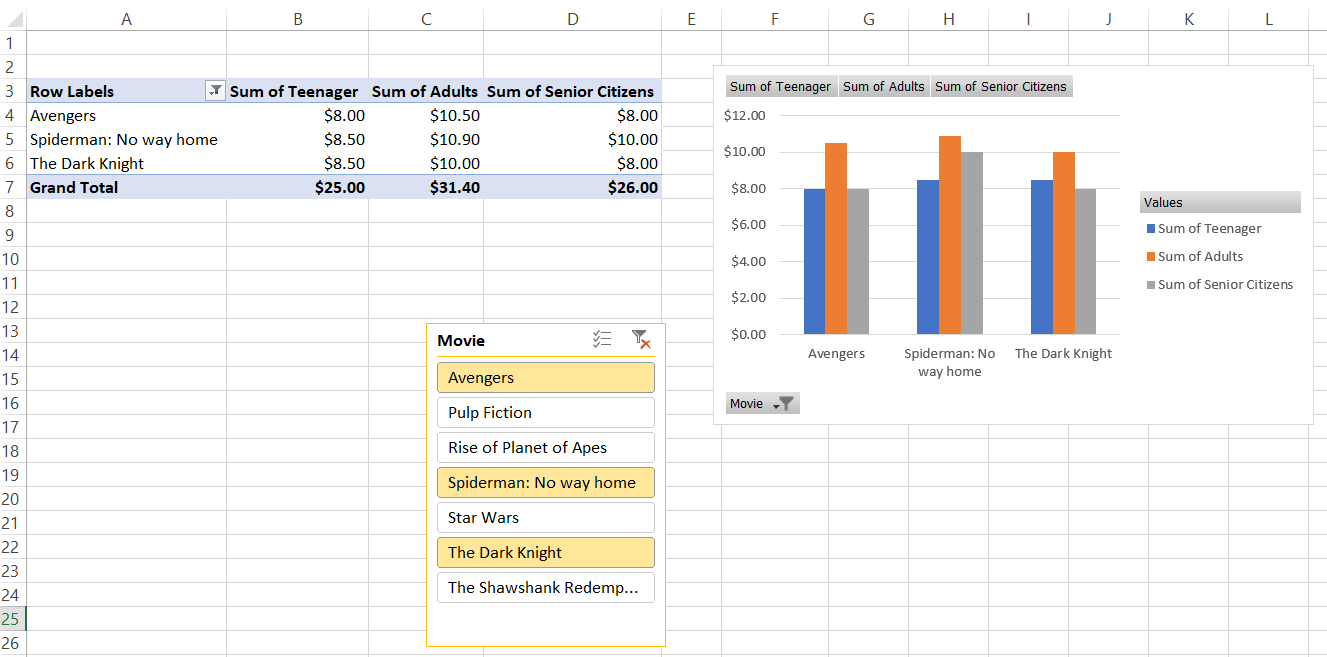Click the Sum of Adults chart field button

(x=884, y=87)
